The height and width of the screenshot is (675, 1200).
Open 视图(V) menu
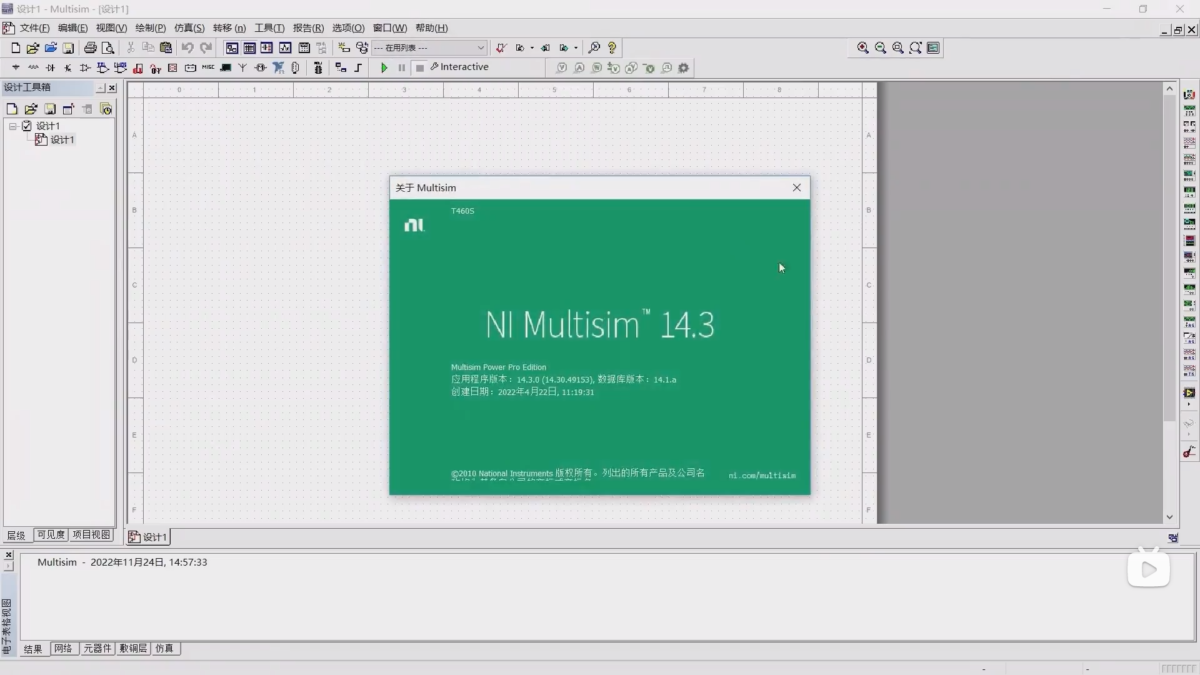[x=111, y=28]
